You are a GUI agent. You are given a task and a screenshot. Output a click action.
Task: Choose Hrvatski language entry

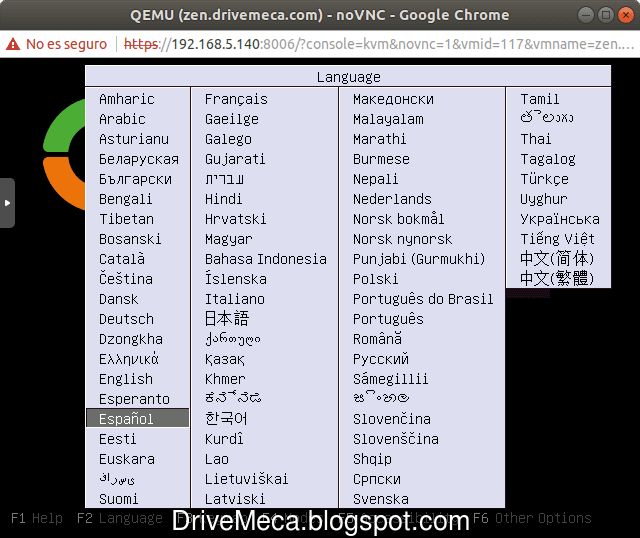[x=236, y=219]
